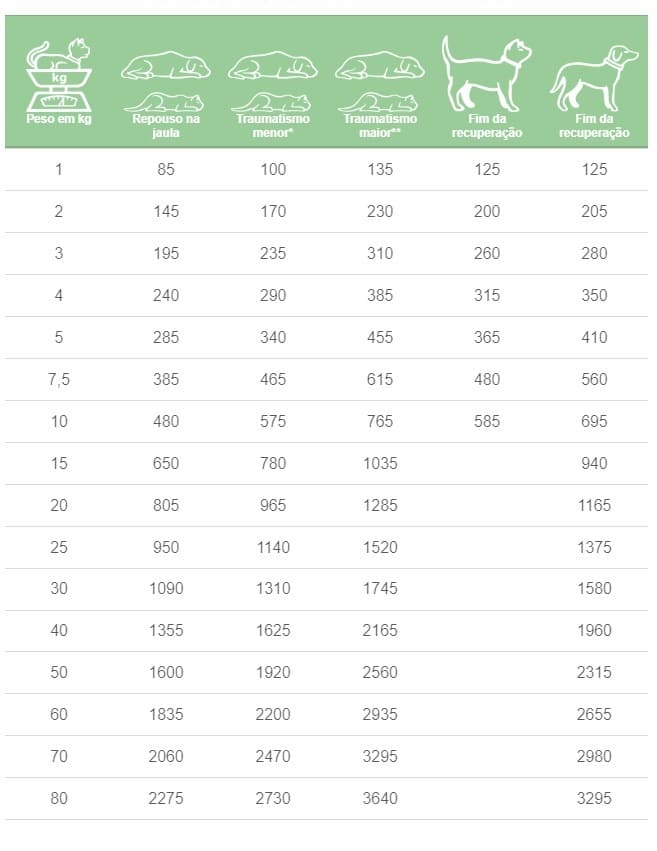This screenshot has width=657, height=851.
Task: Click value 965 in the 20 kg row
Action: point(272,505)
